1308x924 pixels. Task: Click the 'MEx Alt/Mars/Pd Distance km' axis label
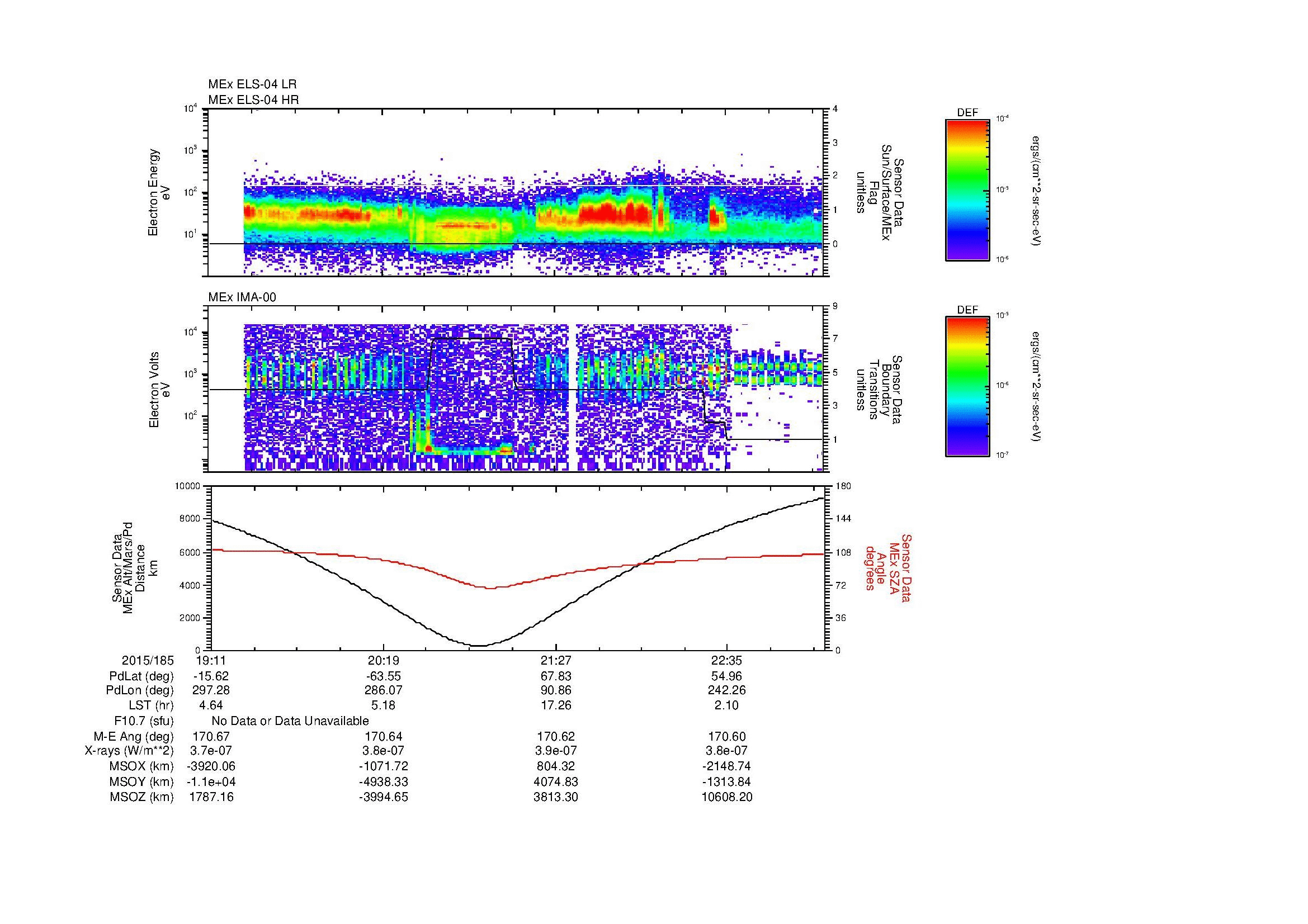tap(134, 567)
